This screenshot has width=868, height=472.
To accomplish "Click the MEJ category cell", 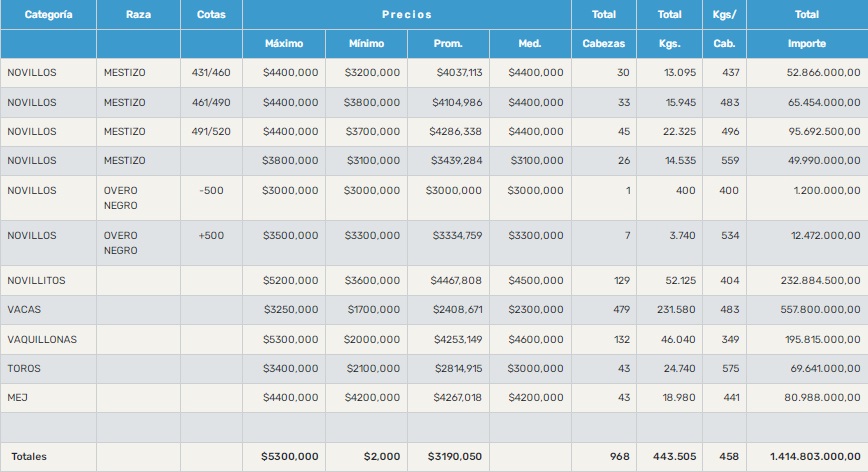I will [16, 398].
